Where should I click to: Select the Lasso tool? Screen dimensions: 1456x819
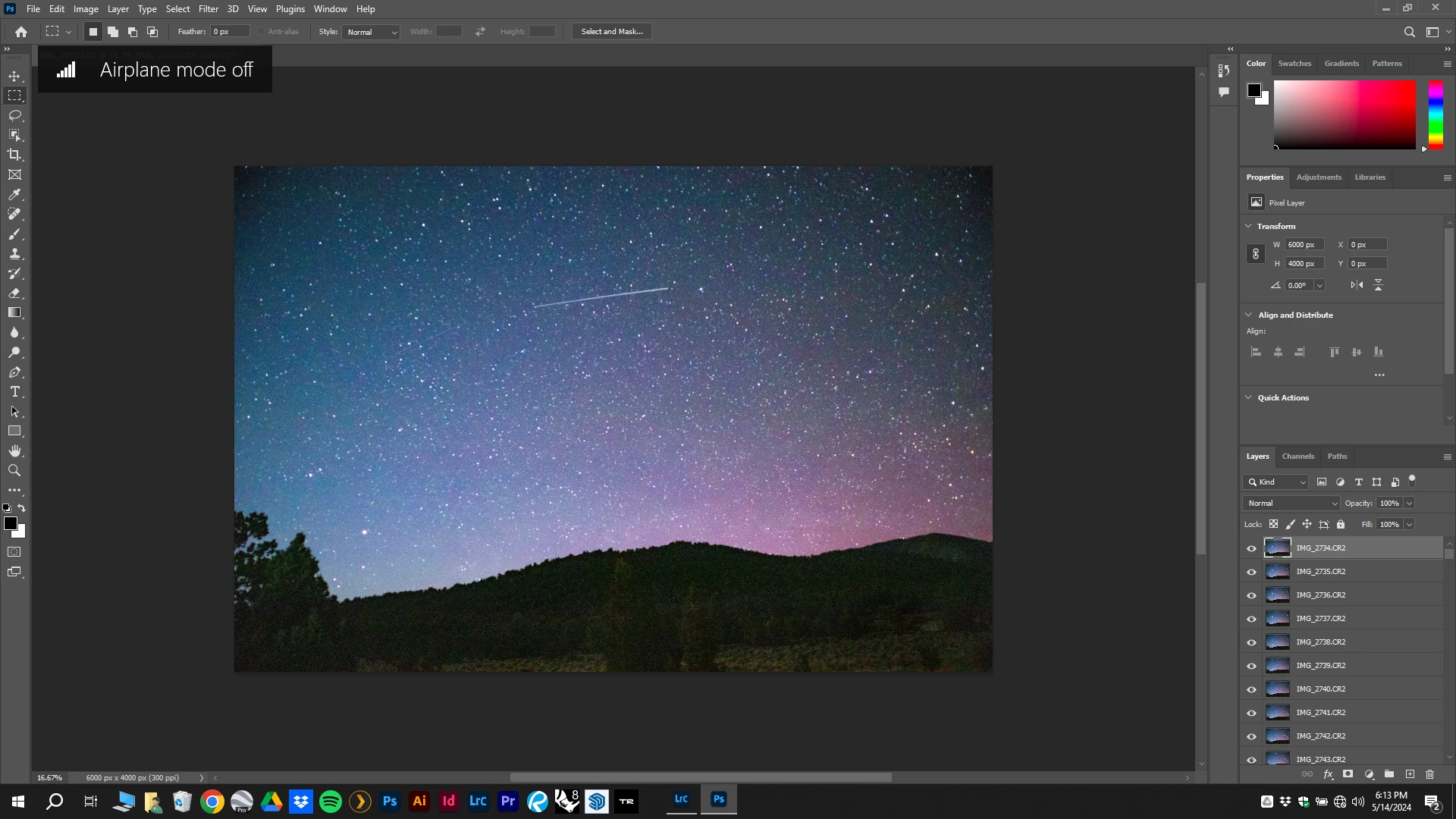pyautogui.click(x=14, y=115)
